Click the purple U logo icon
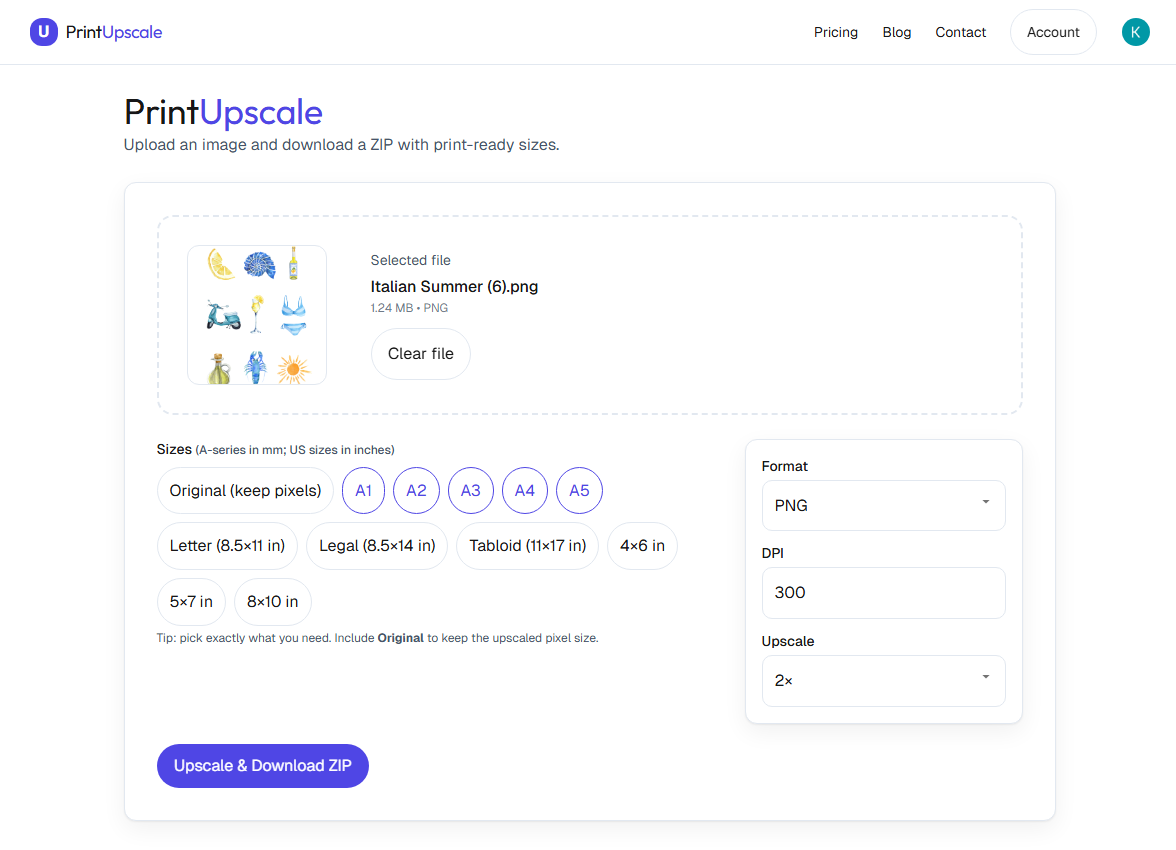 coord(44,32)
